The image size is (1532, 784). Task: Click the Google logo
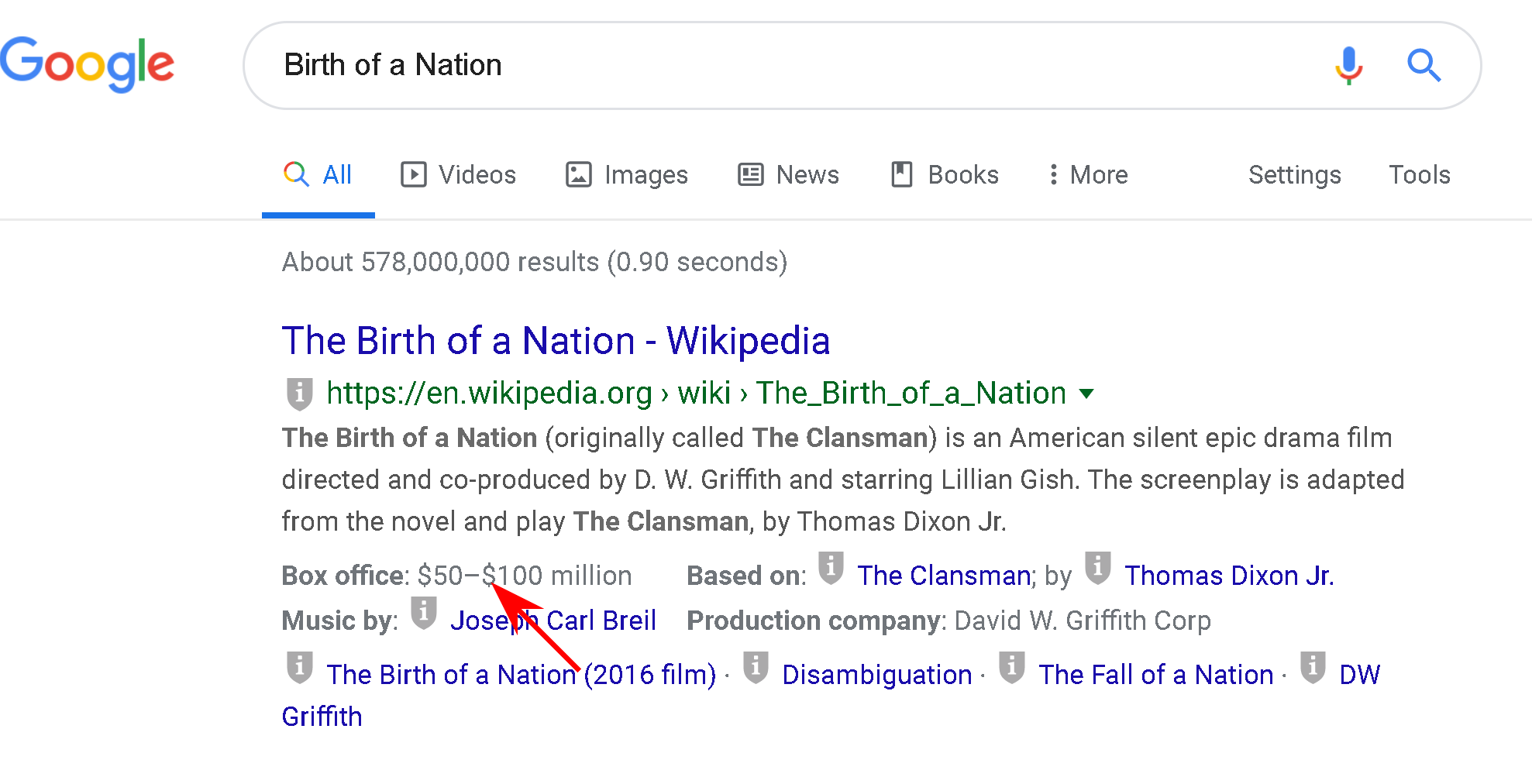point(87,64)
